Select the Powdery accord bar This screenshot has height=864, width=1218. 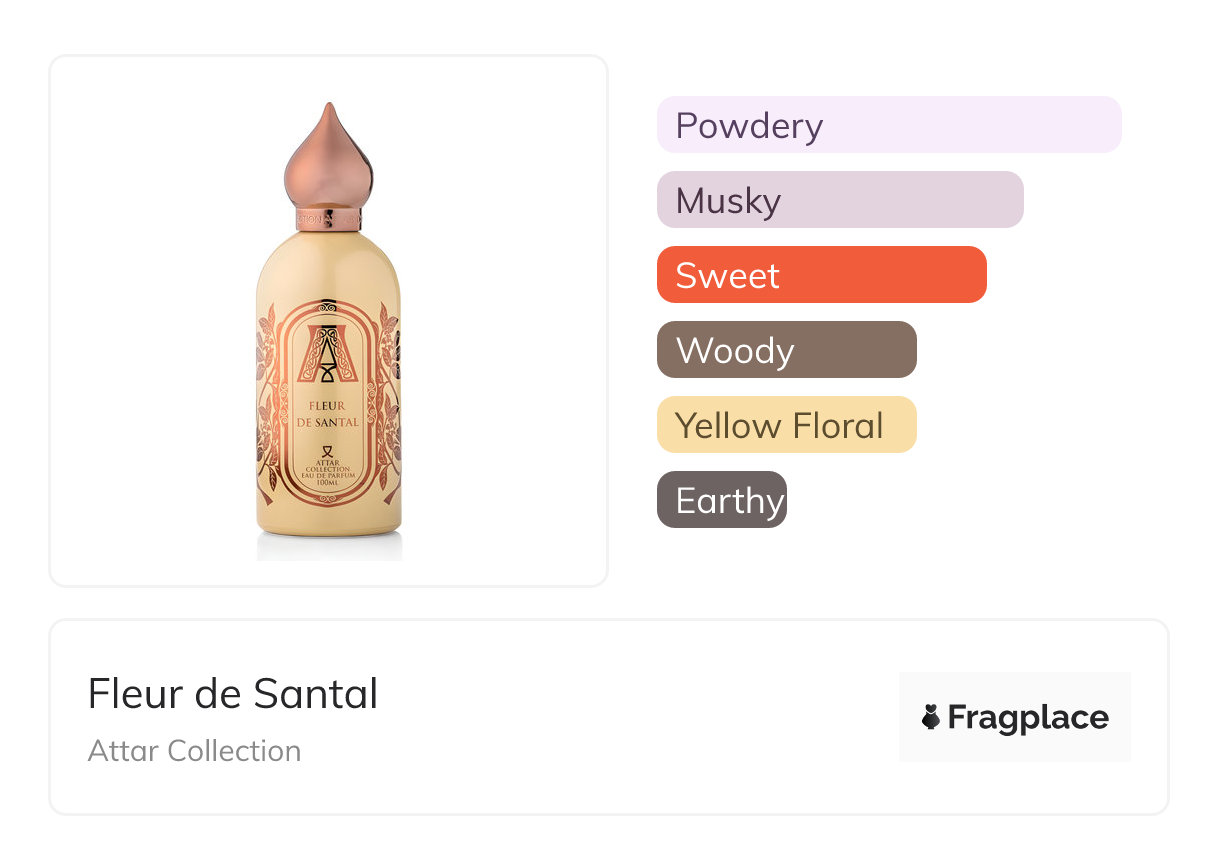[889, 125]
